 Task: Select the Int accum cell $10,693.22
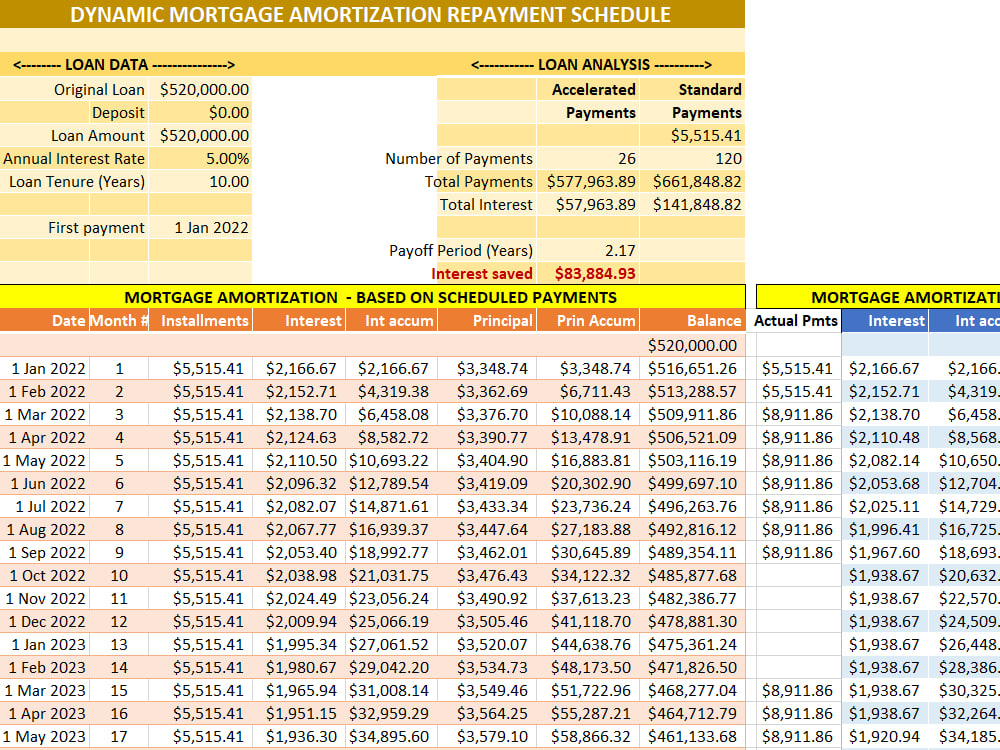pos(392,460)
